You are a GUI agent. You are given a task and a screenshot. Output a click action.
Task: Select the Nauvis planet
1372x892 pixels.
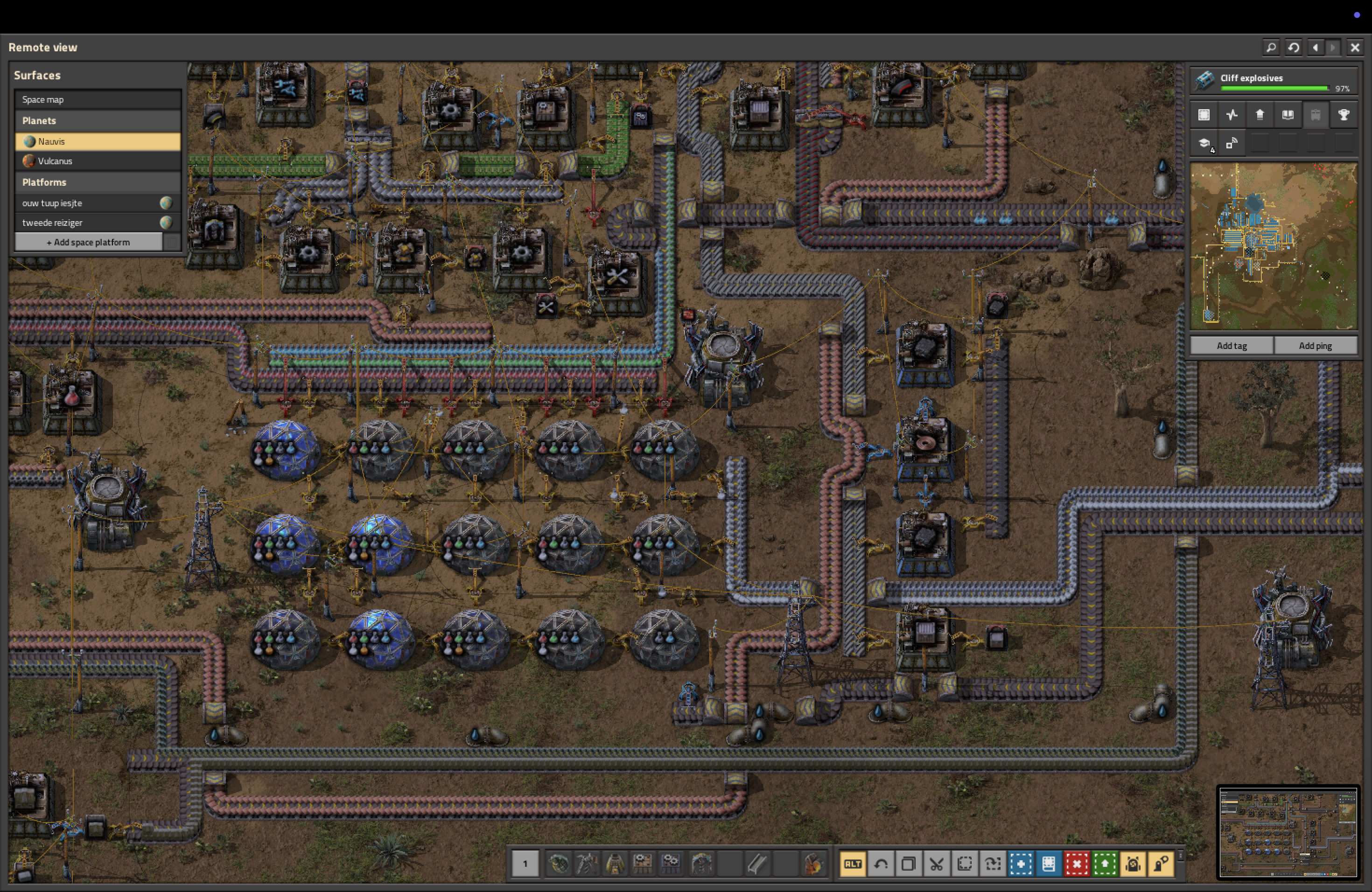pyautogui.click(x=98, y=141)
